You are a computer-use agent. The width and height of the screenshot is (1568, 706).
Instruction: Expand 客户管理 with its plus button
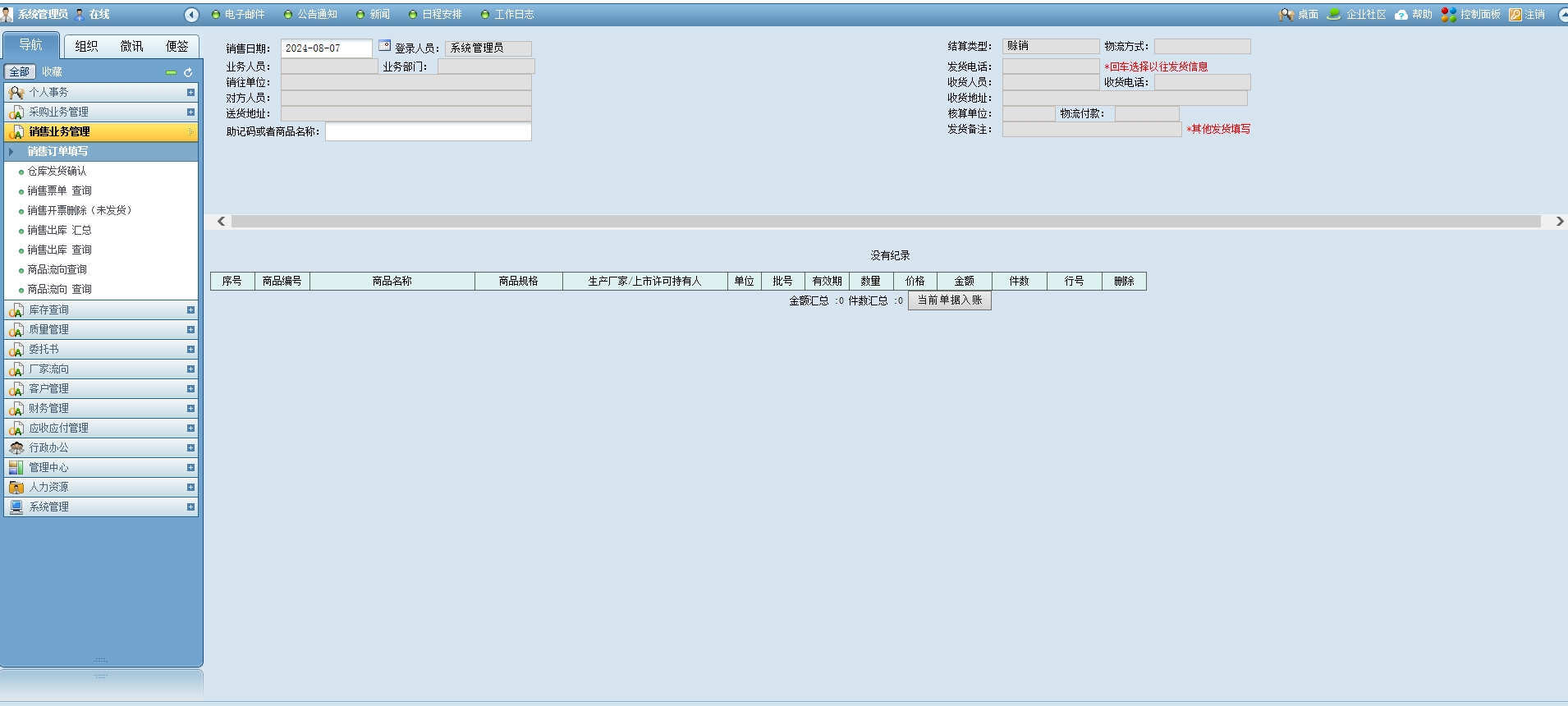click(x=190, y=389)
